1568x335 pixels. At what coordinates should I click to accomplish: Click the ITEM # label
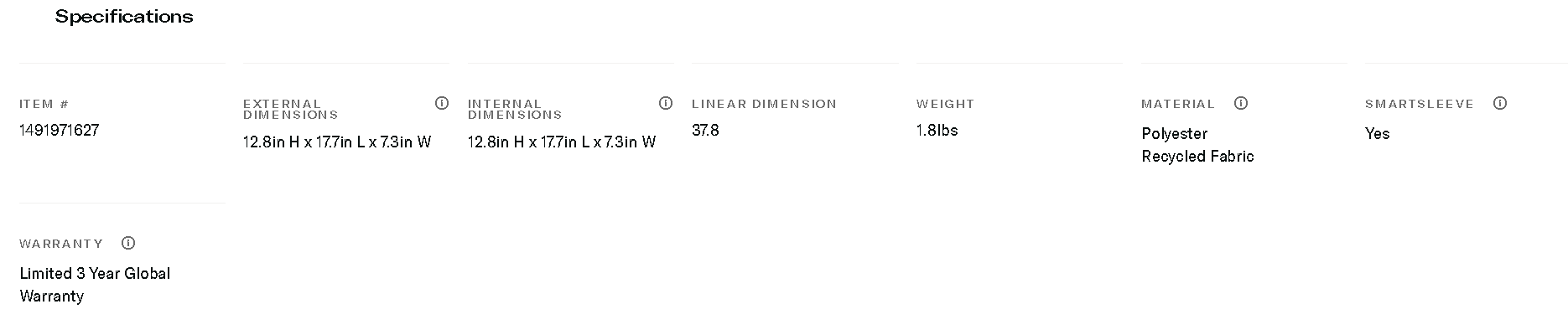tap(44, 104)
